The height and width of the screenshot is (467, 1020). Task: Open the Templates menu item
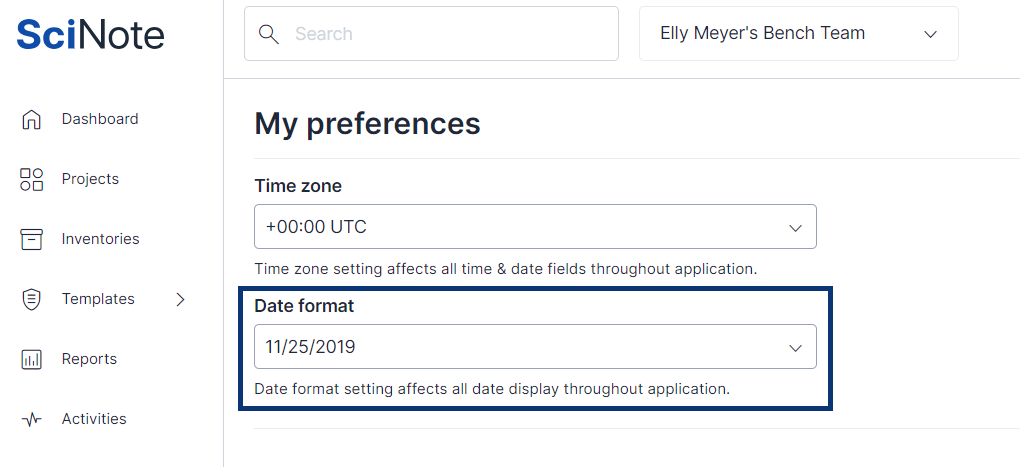98,299
